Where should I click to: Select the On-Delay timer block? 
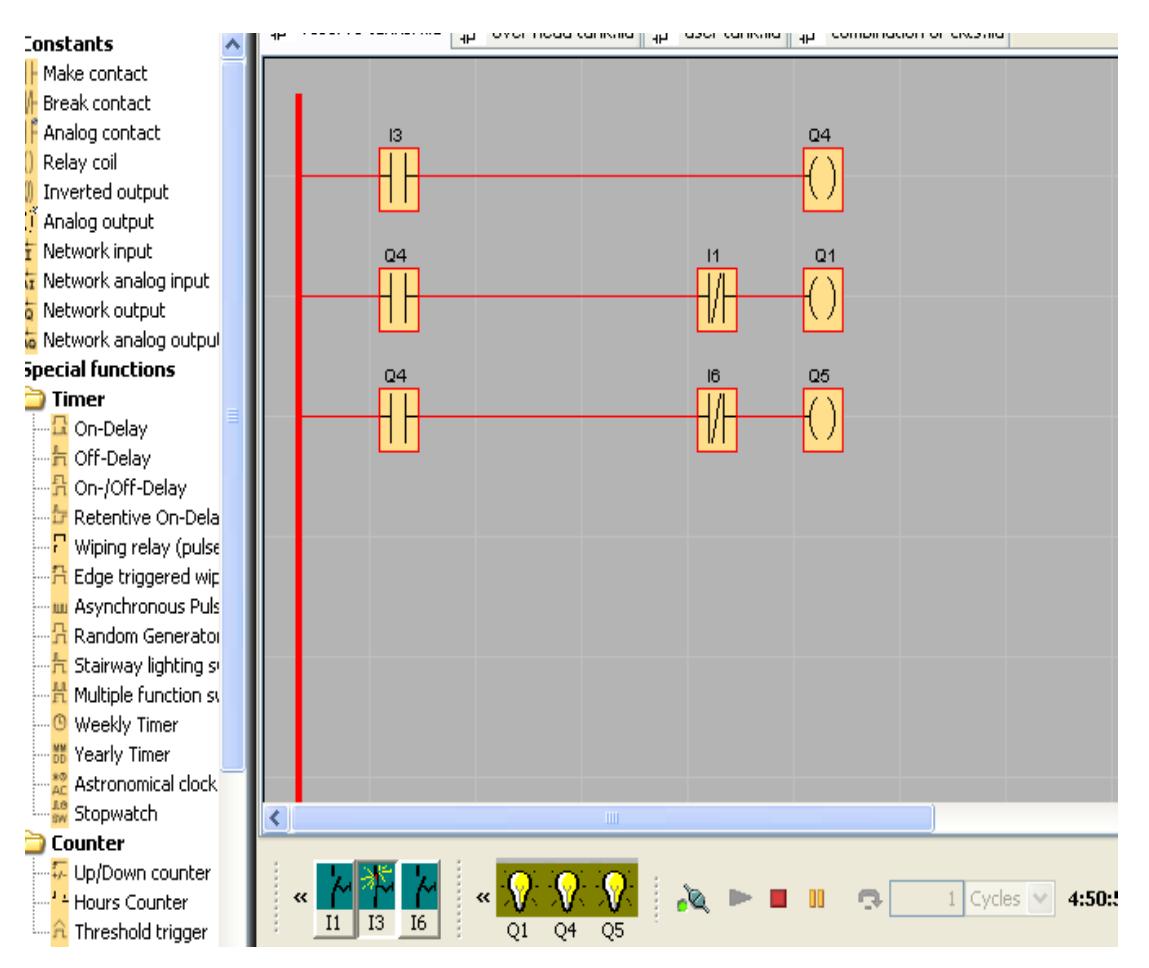click(100, 429)
